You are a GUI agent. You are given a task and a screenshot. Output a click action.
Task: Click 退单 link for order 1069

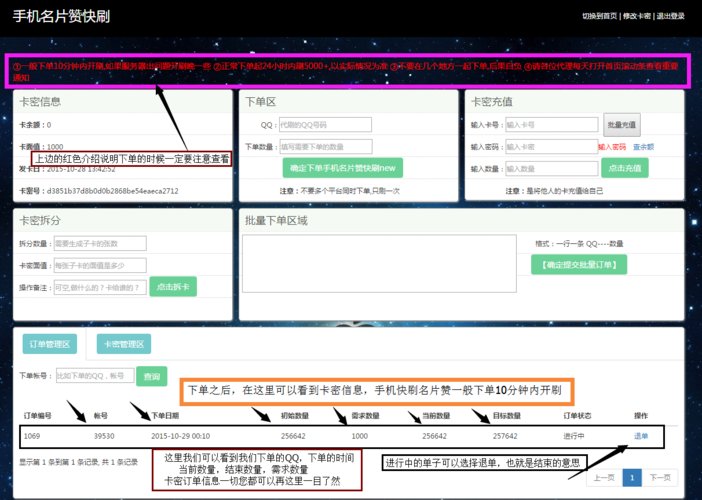[641, 436]
